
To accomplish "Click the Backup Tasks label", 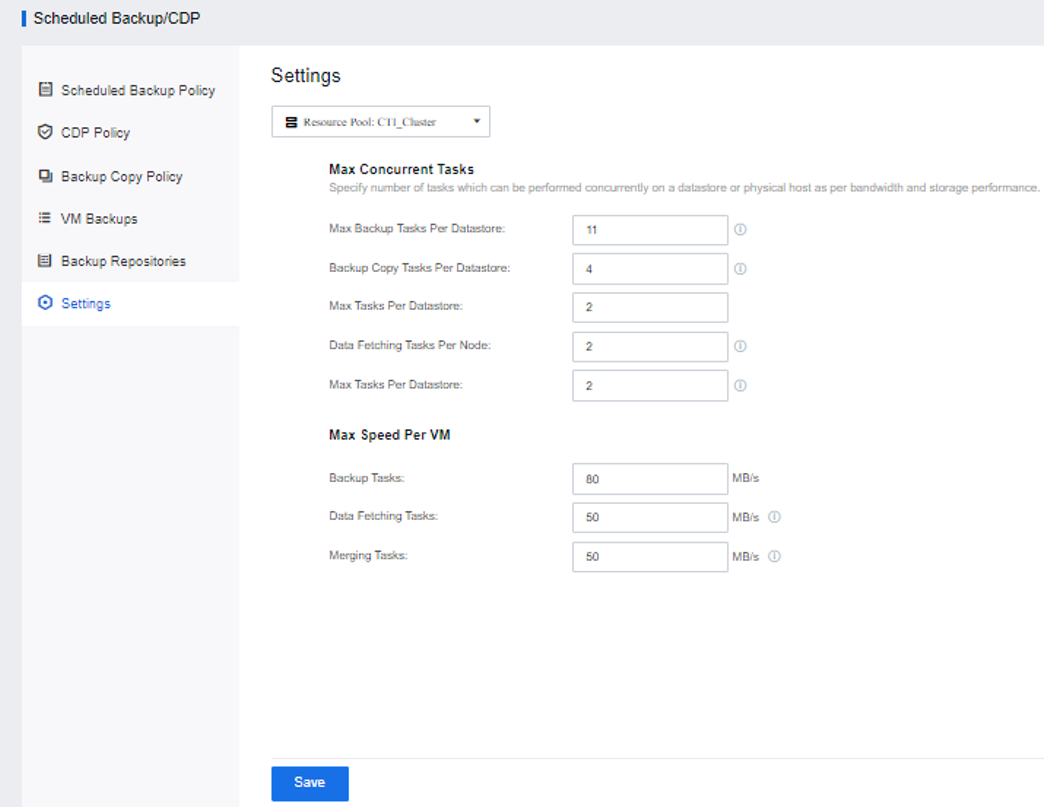I will point(367,478).
